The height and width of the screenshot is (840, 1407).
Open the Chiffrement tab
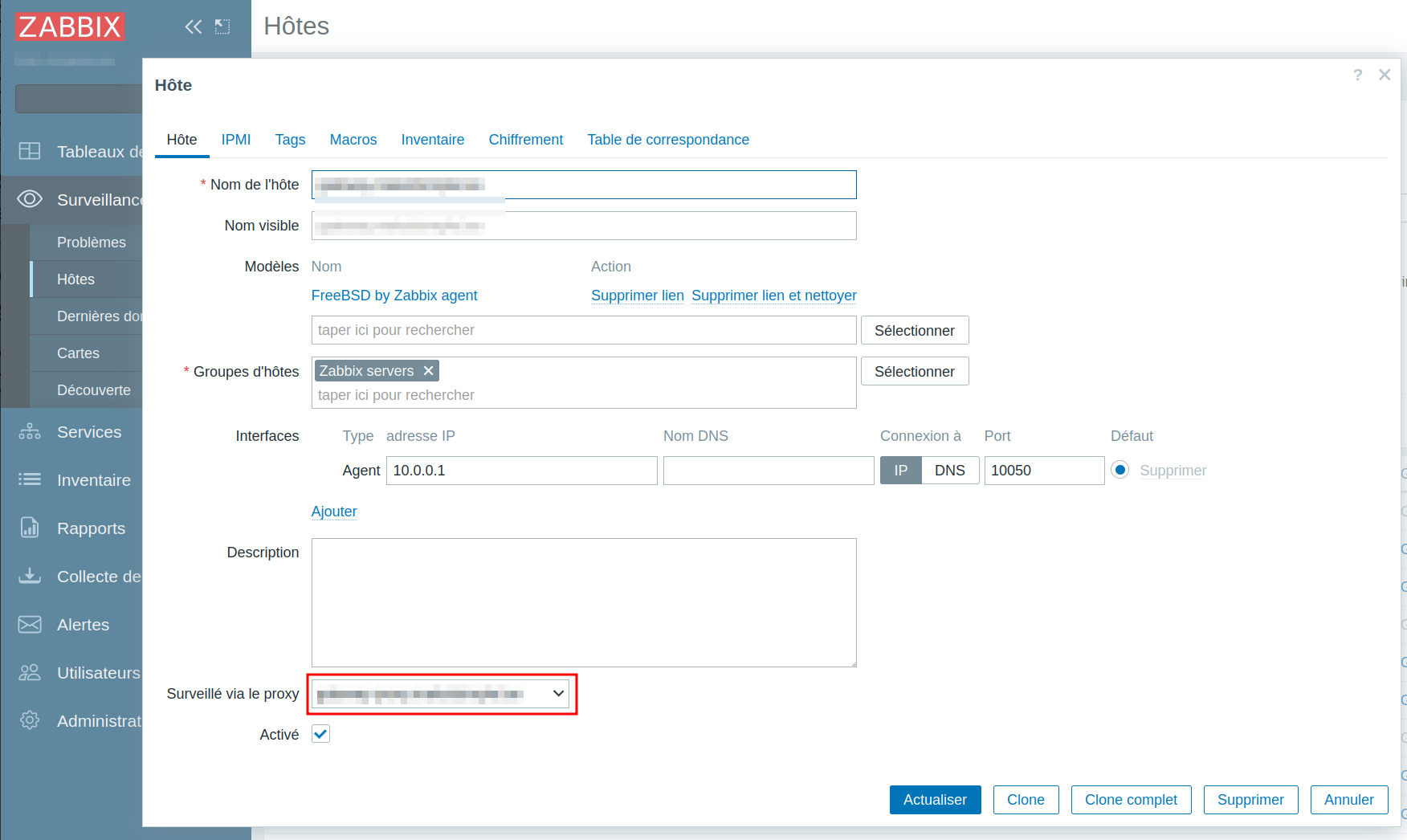click(x=525, y=140)
